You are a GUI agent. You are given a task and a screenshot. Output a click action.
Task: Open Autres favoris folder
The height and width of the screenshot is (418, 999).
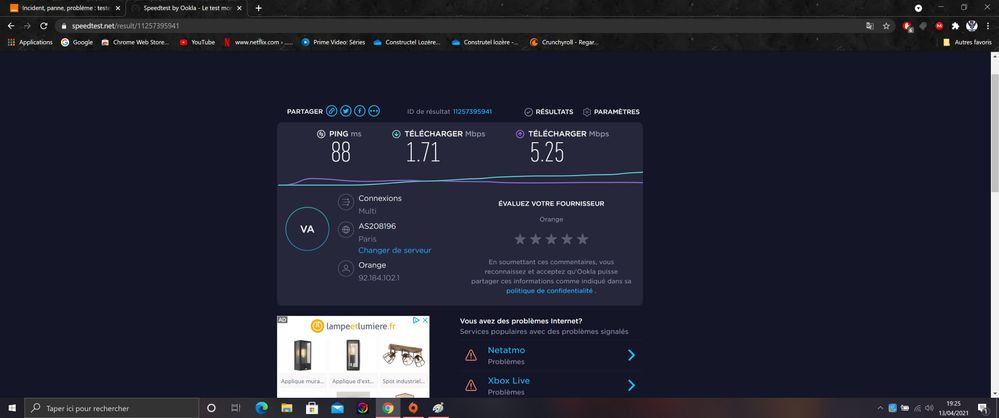967,42
